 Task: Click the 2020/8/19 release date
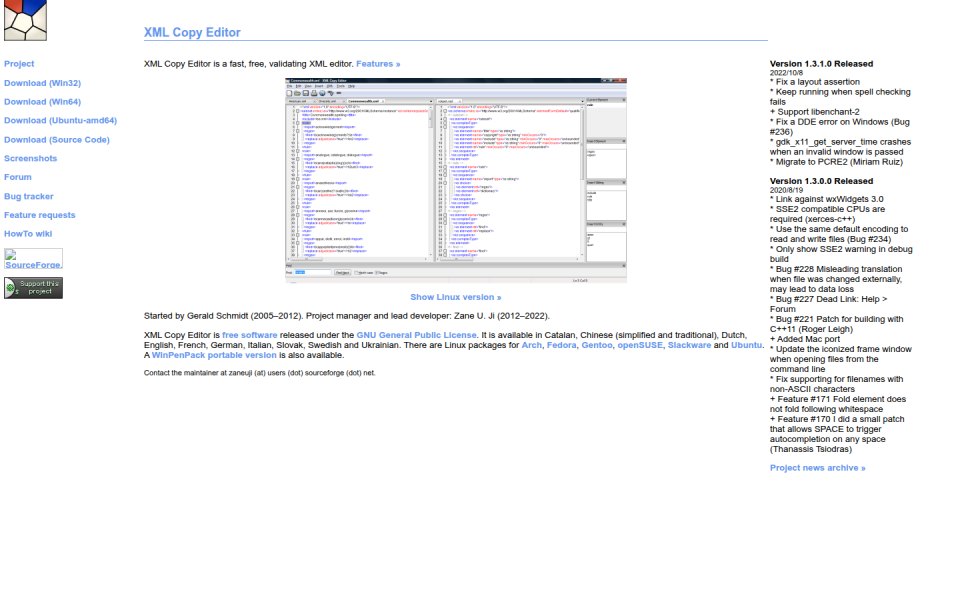(x=786, y=190)
